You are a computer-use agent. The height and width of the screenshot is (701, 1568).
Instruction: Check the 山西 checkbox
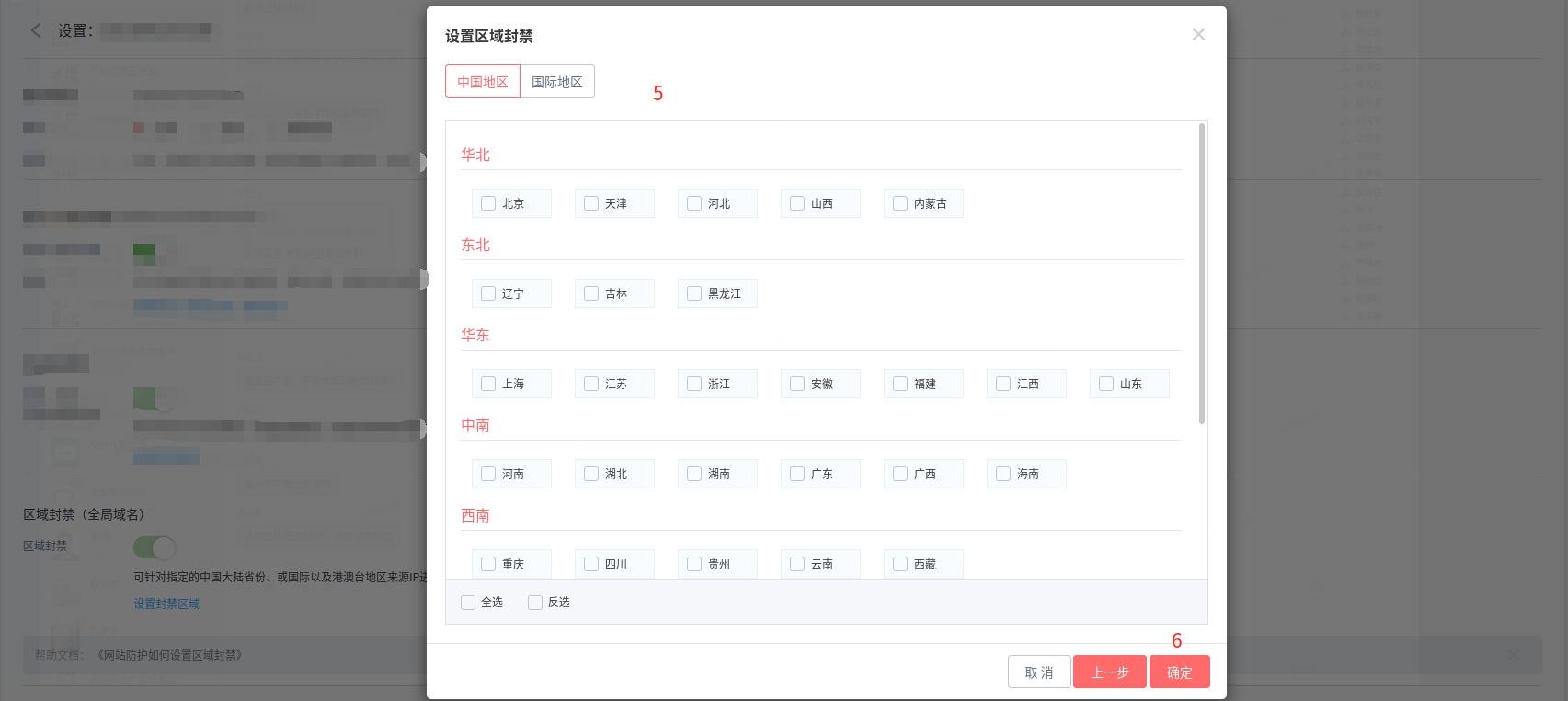pyautogui.click(x=797, y=203)
